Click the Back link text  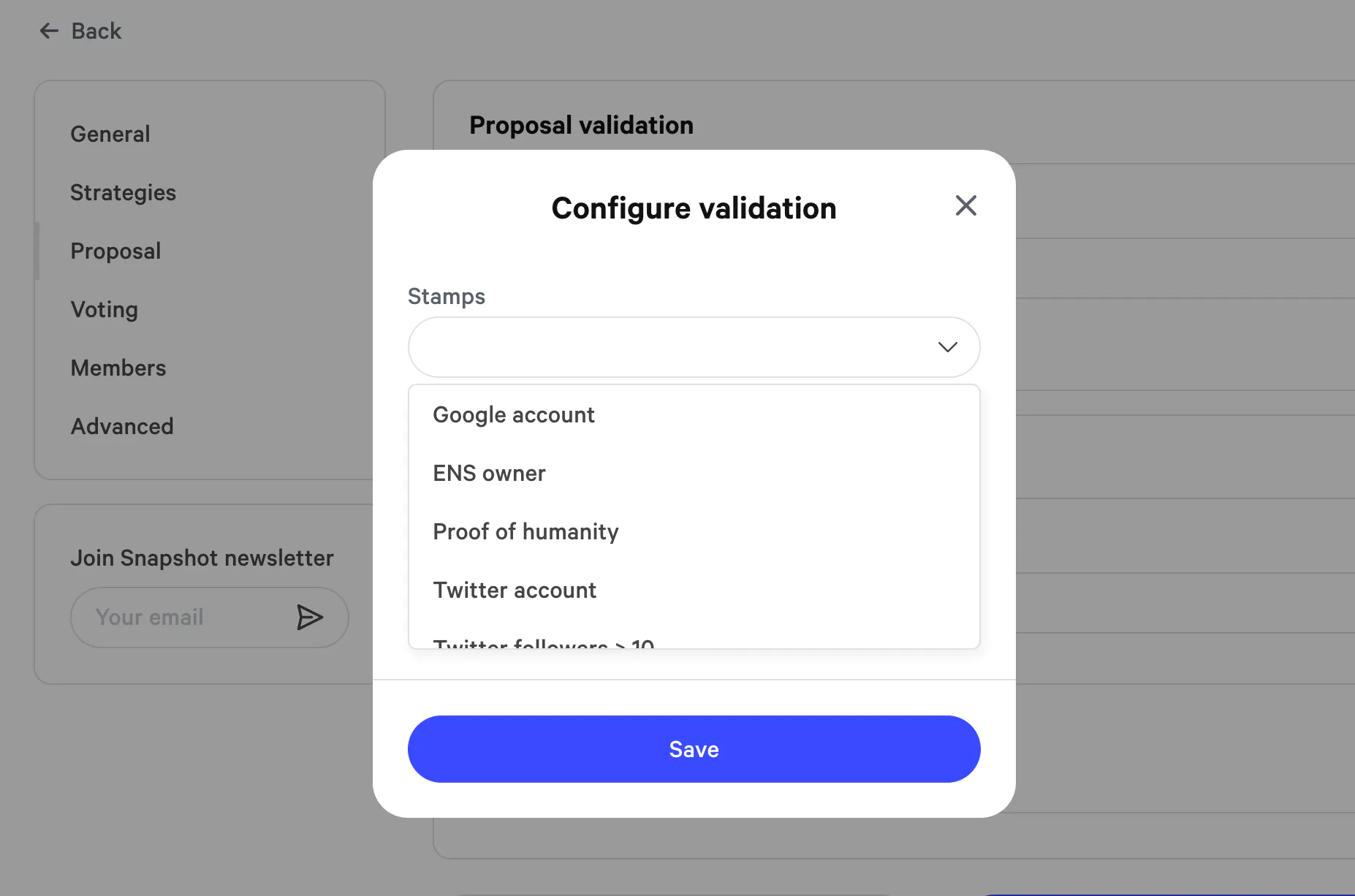96,31
